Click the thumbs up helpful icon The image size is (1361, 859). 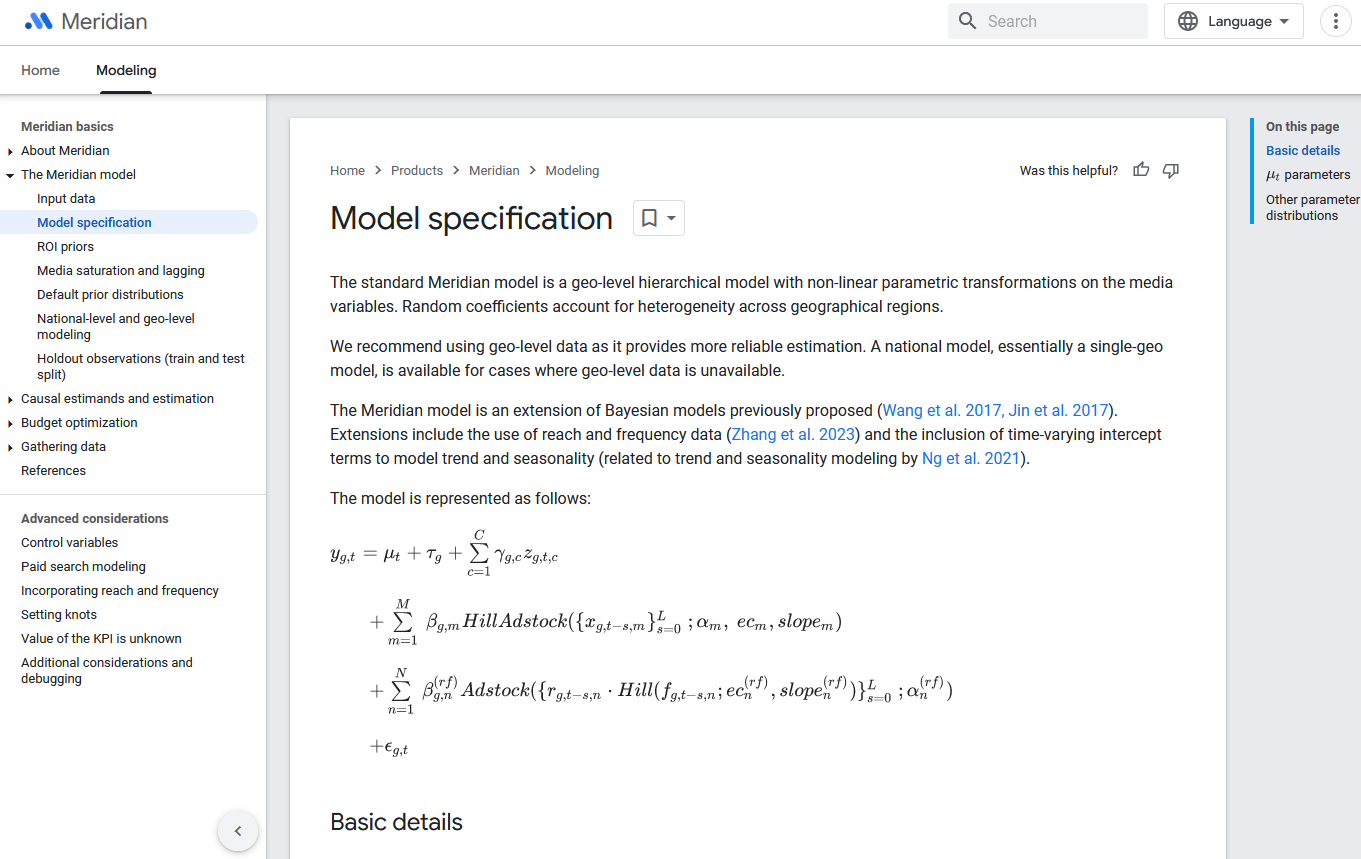(x=1141, y=170)
